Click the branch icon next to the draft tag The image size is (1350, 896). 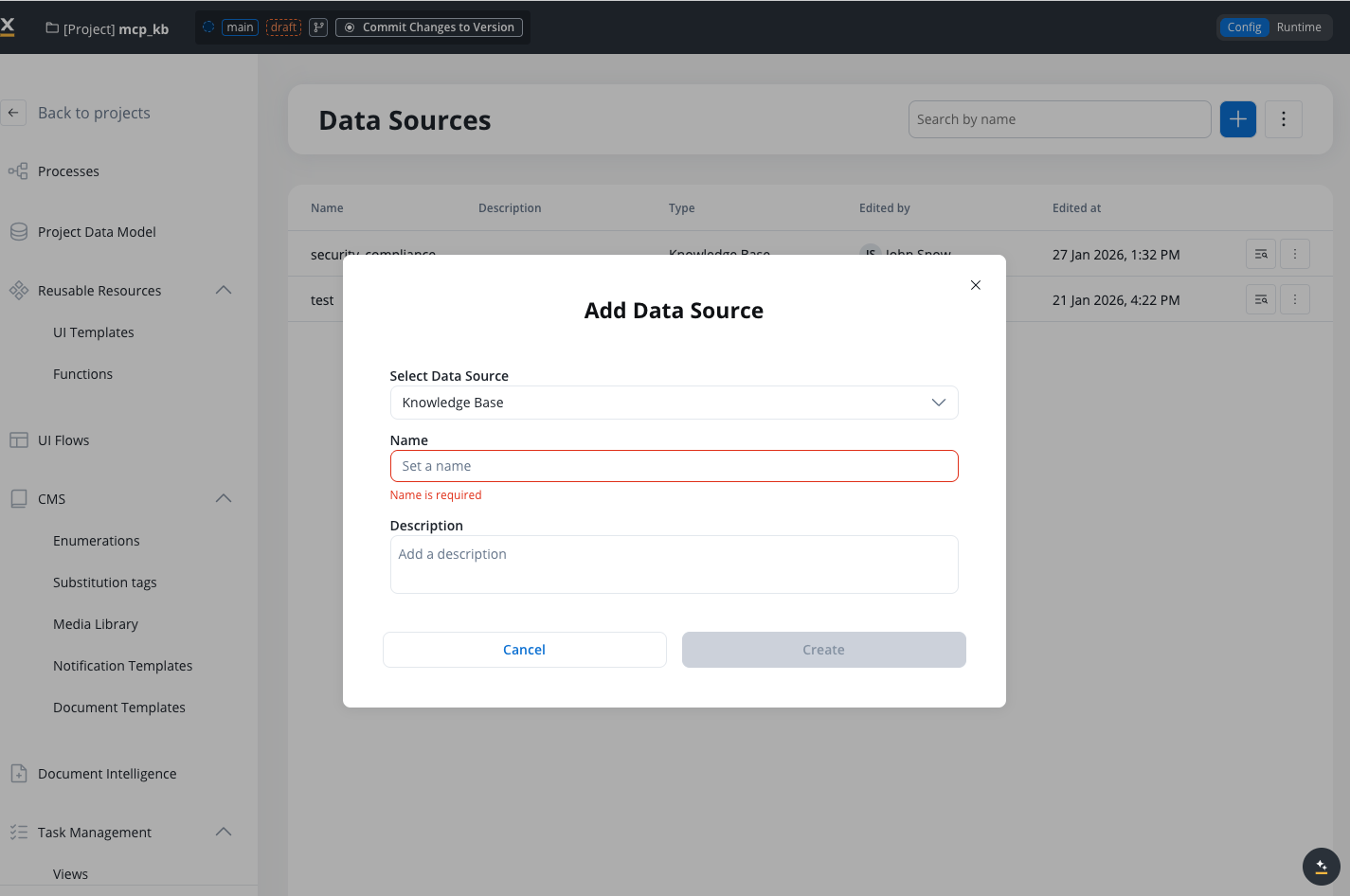click(x=318, y=27)
